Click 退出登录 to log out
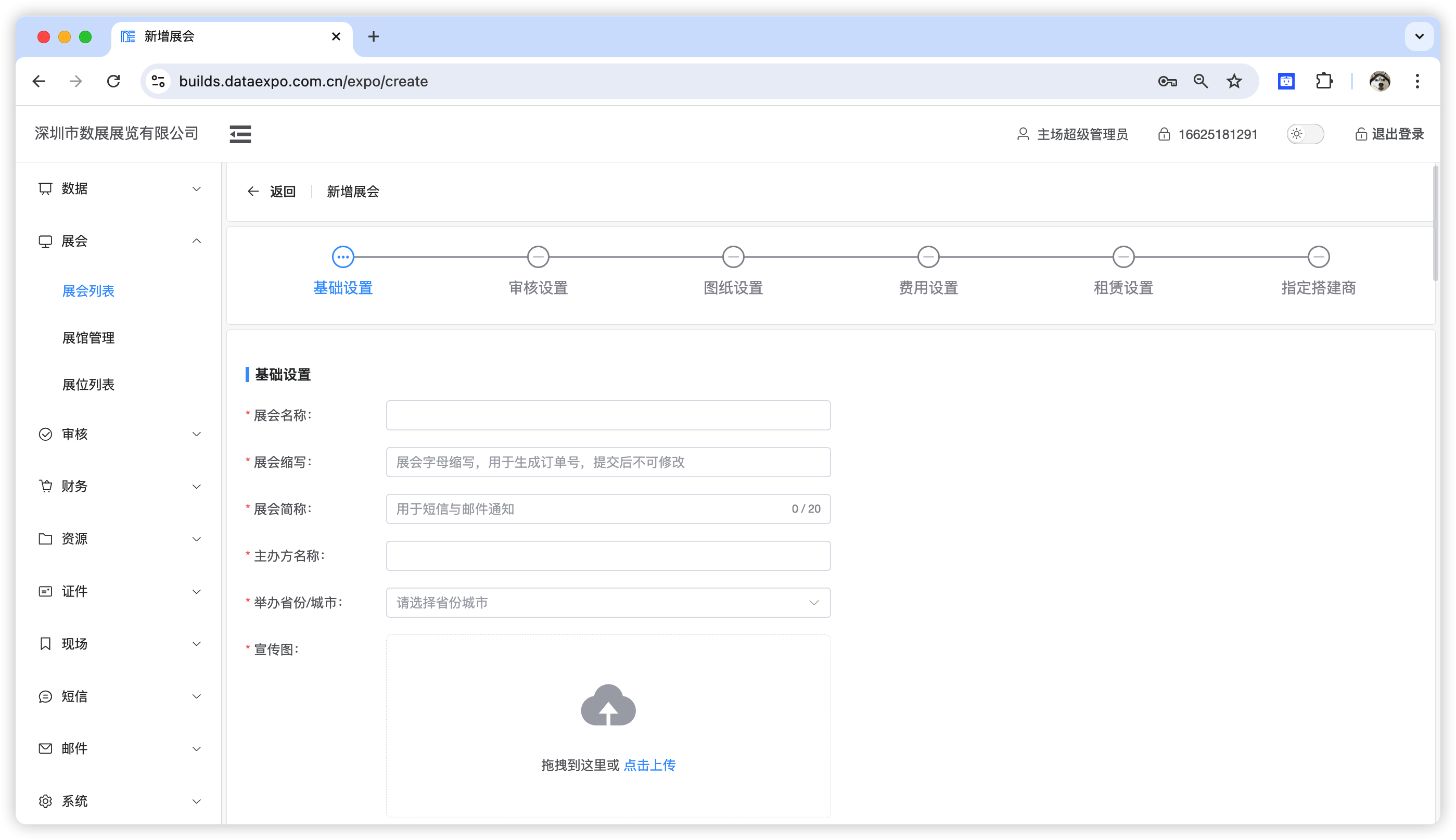Viewport: 1456px width, 840px height. 1389,134
